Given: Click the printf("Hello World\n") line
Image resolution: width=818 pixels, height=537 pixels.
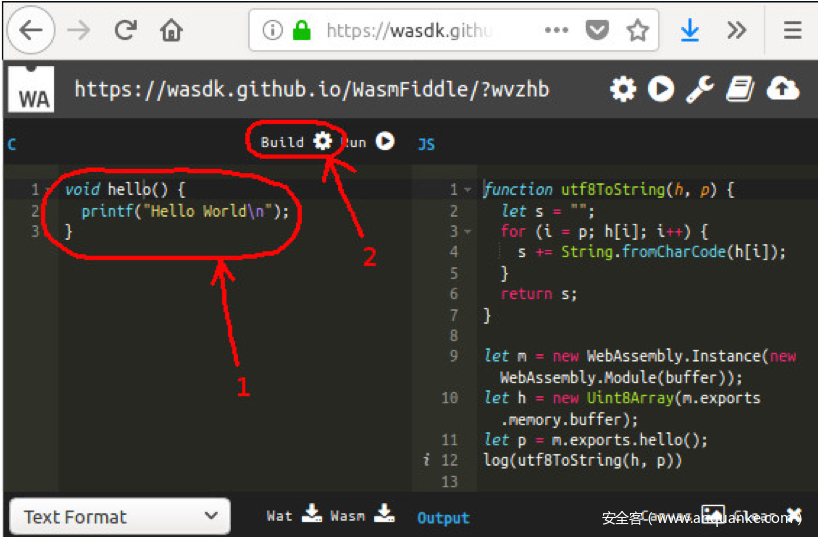Looking at the screenshot, I should click(185, 211).
